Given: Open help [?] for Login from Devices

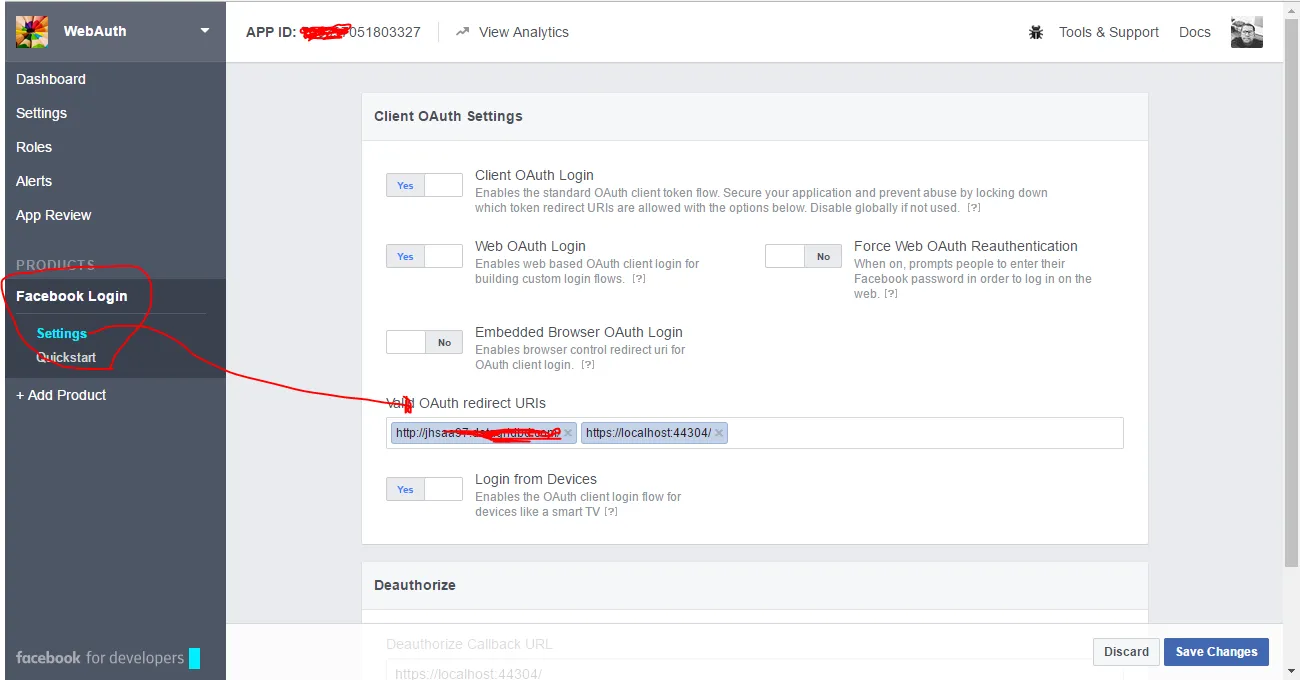Looking at the screenshot, I should 610,512.
